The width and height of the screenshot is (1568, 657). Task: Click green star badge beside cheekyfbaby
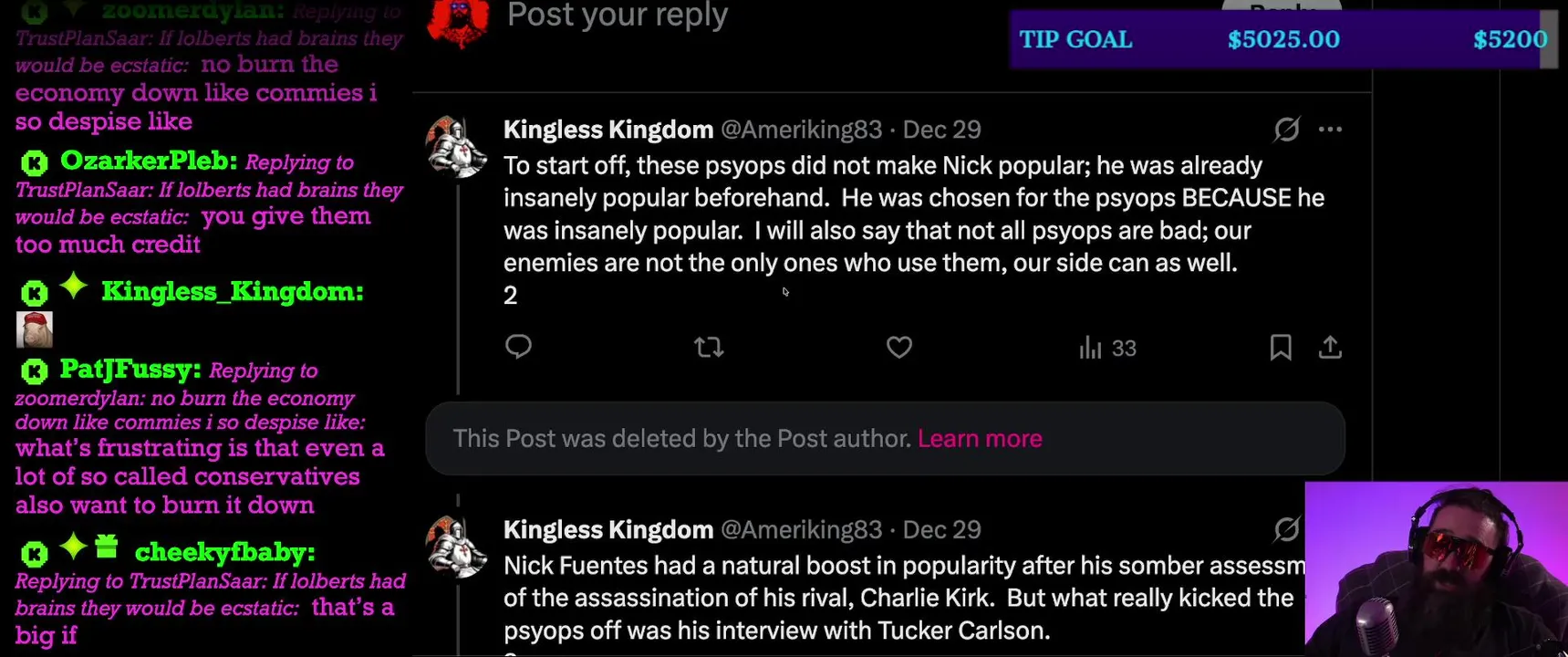tap(73, 547)
